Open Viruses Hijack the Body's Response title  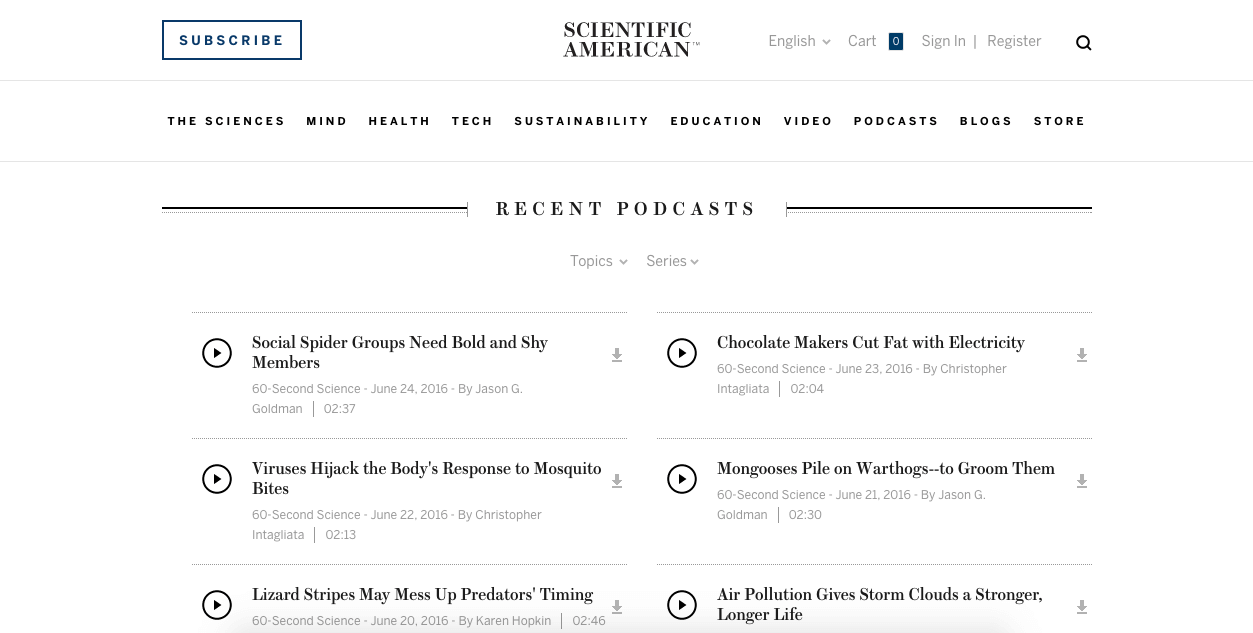coord(427,478)
